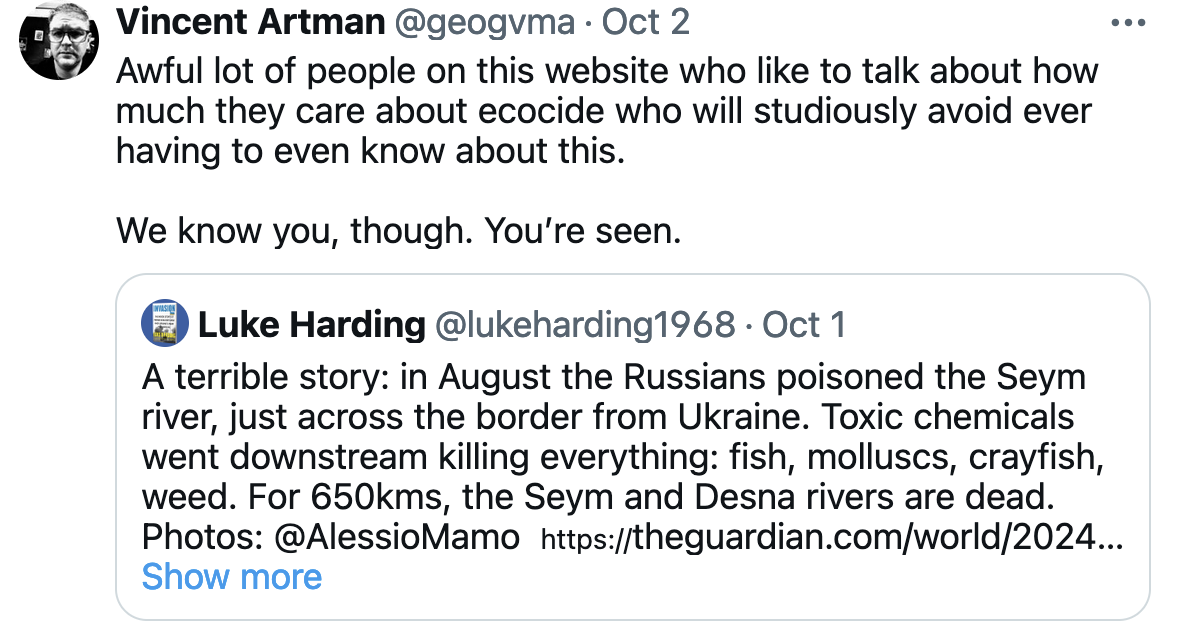This screenshot has width=1180, height=634.
Task: Open the theguardian.com article link
Action: [832, 538]
